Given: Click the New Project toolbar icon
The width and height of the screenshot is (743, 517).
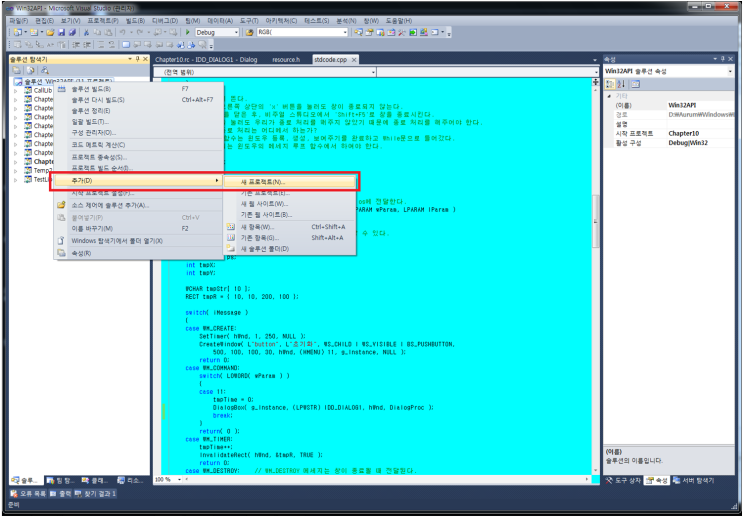Looking at the screenshot, I should click(x=18, y=32).
